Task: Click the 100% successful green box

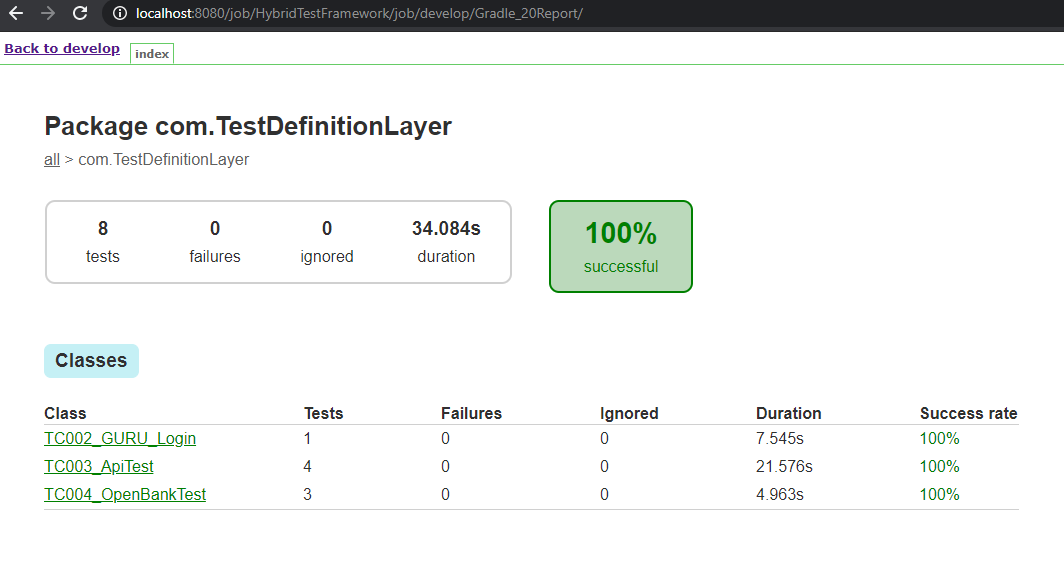Action: (x=621, y=246)
